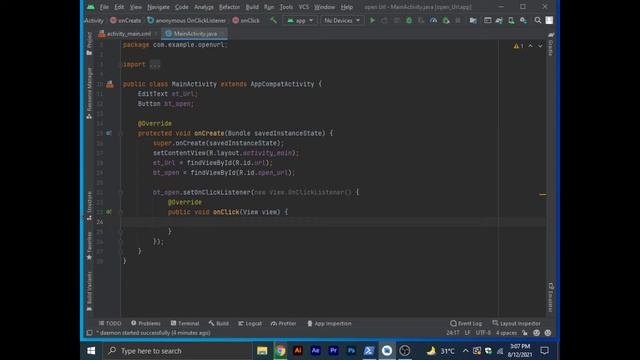Viewport: 640px width, 360px height.
Task: Run the app with green play button
Action: click(x=372, y=20)
